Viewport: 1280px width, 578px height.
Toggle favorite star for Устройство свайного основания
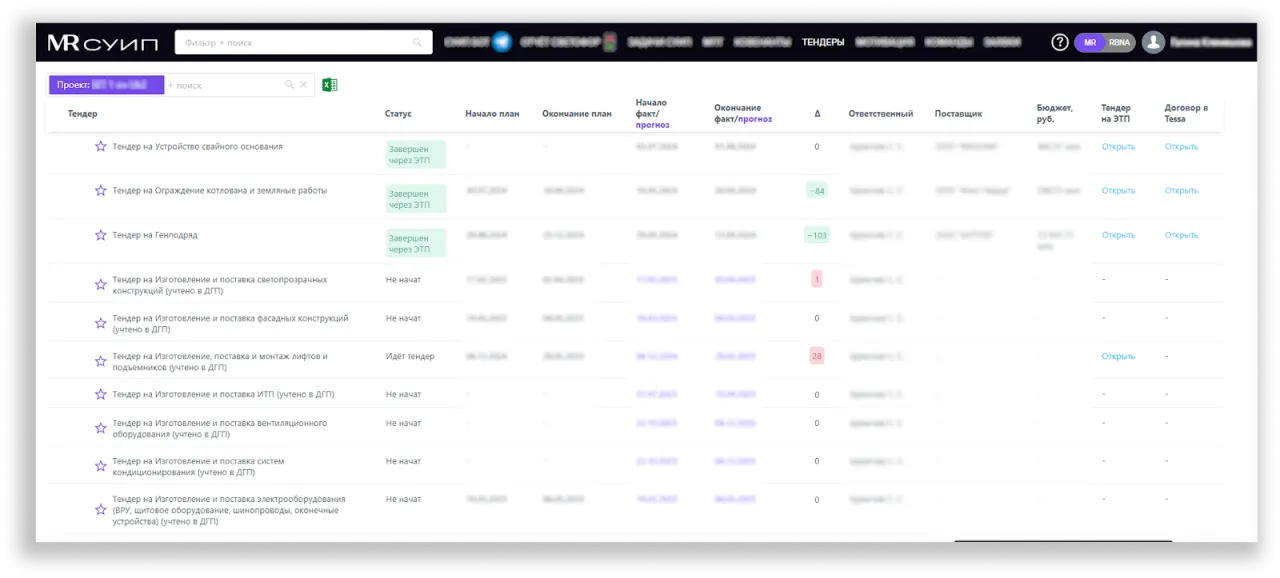[100, 147]
